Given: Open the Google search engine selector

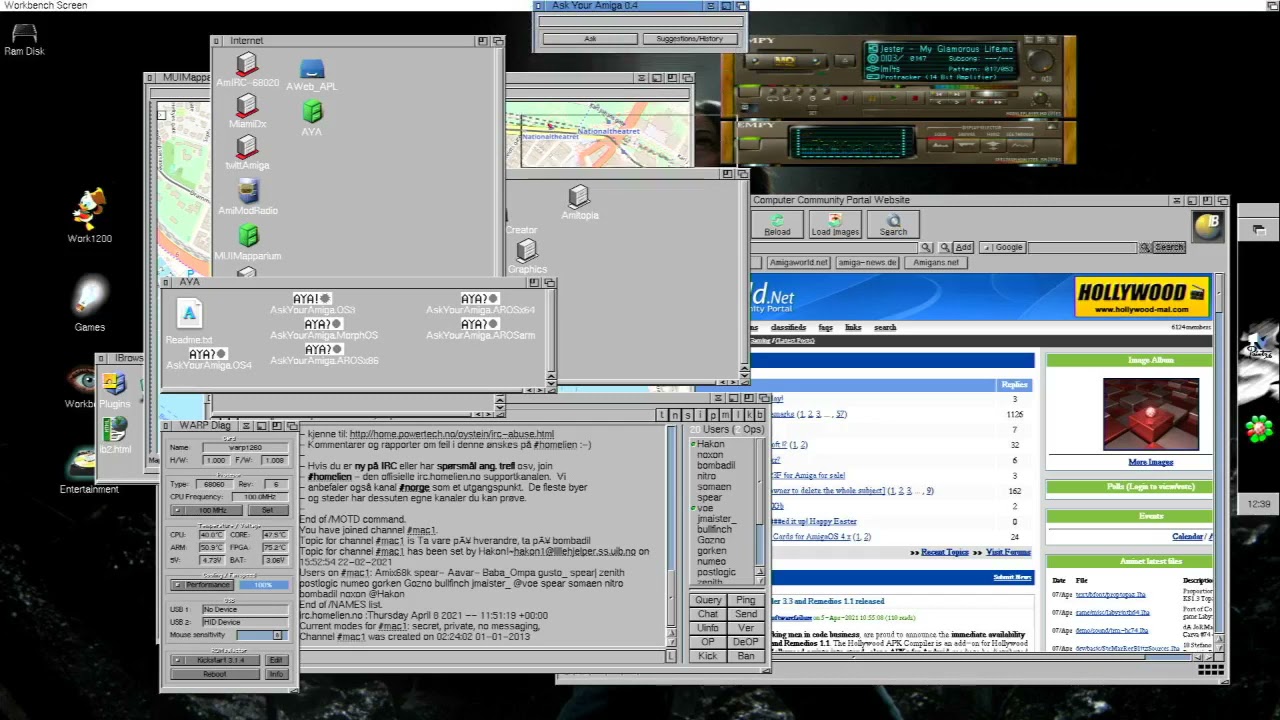Looking at the screenshot, I should tap(1002, 247).
